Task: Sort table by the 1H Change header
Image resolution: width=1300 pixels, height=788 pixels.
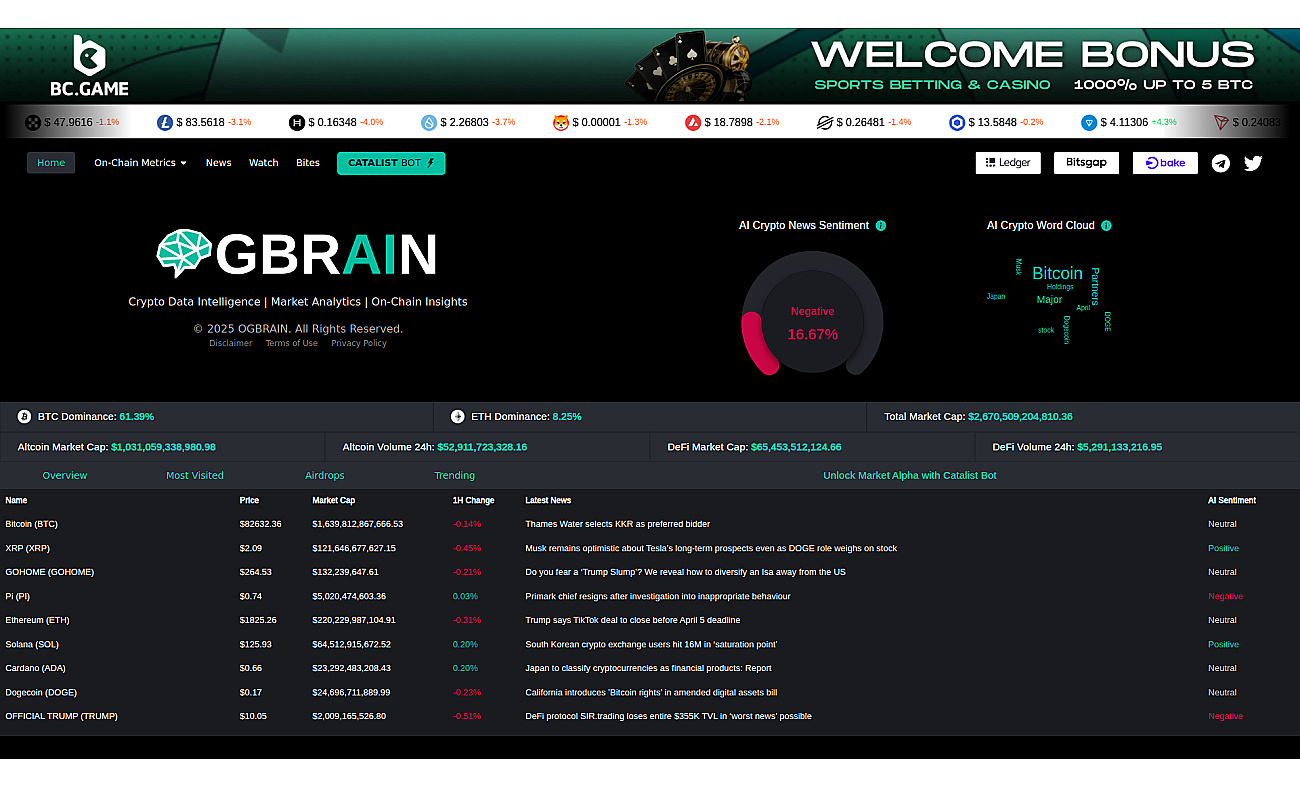Action: [x=474, y=500]
